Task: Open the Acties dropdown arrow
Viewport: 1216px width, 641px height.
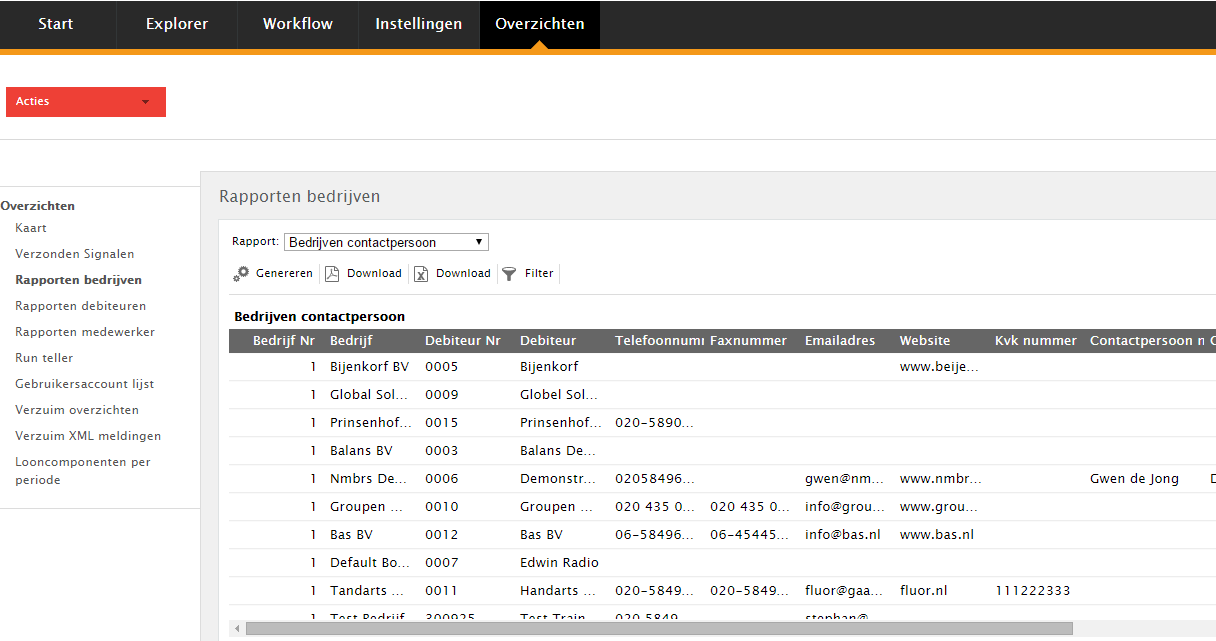Action: coord(146,102)
